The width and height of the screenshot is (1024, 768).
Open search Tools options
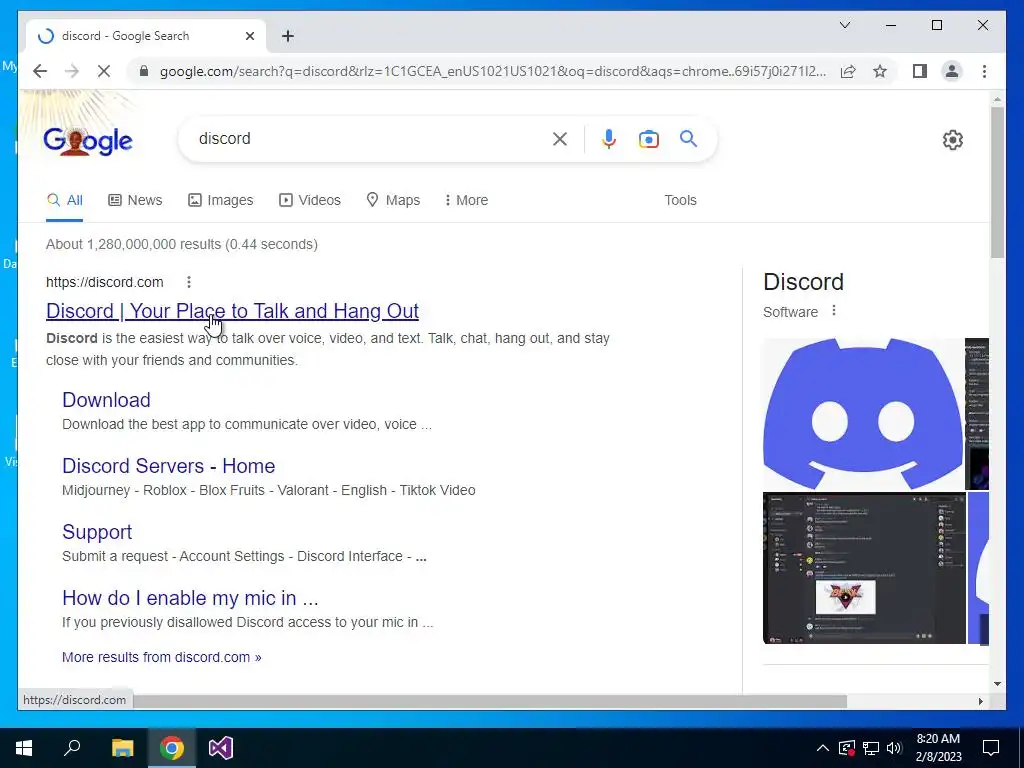click(680, 200)
